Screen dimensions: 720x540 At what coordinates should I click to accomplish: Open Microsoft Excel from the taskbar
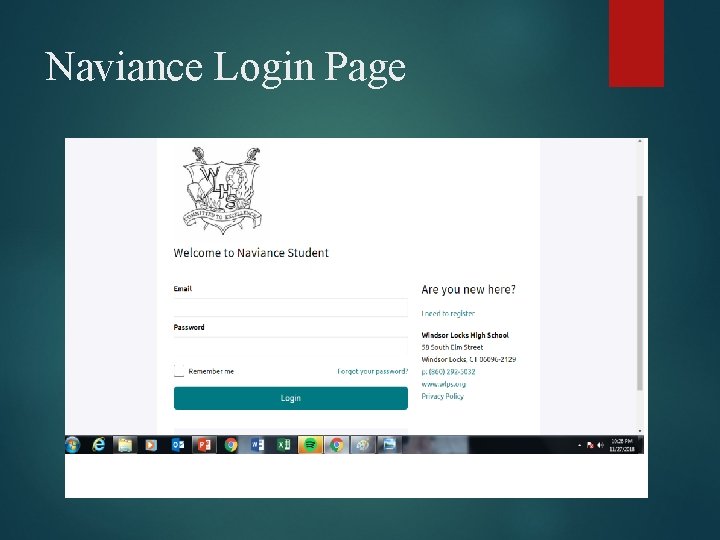284,444
